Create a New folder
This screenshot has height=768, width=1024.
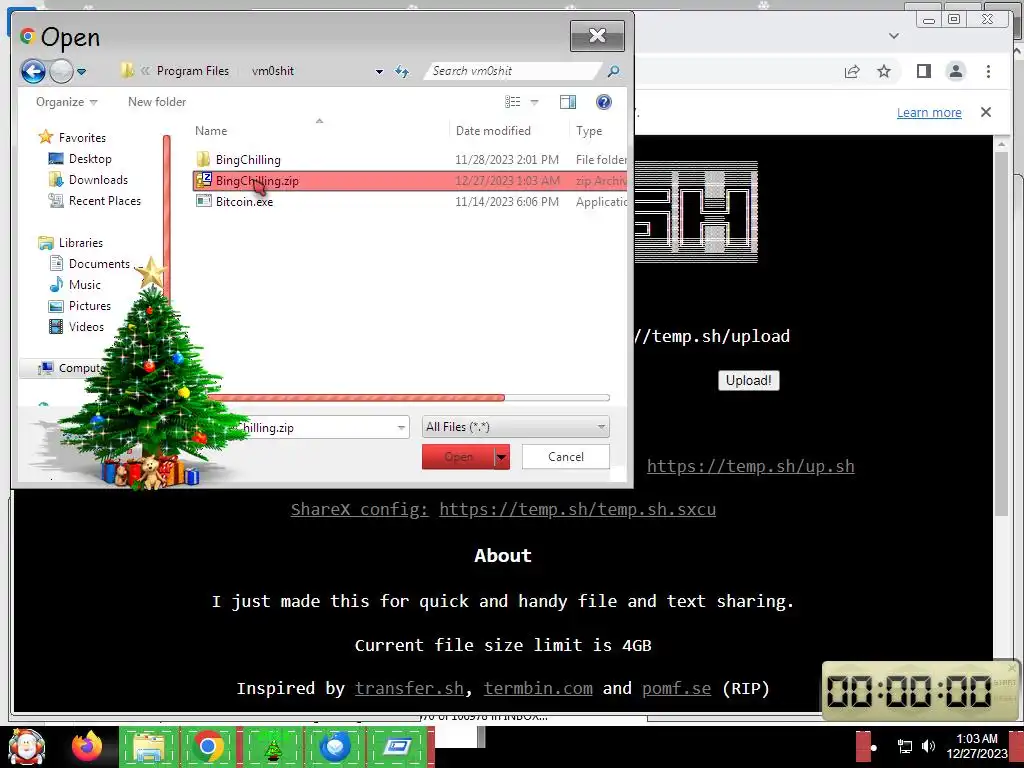[x=157, y=102]
